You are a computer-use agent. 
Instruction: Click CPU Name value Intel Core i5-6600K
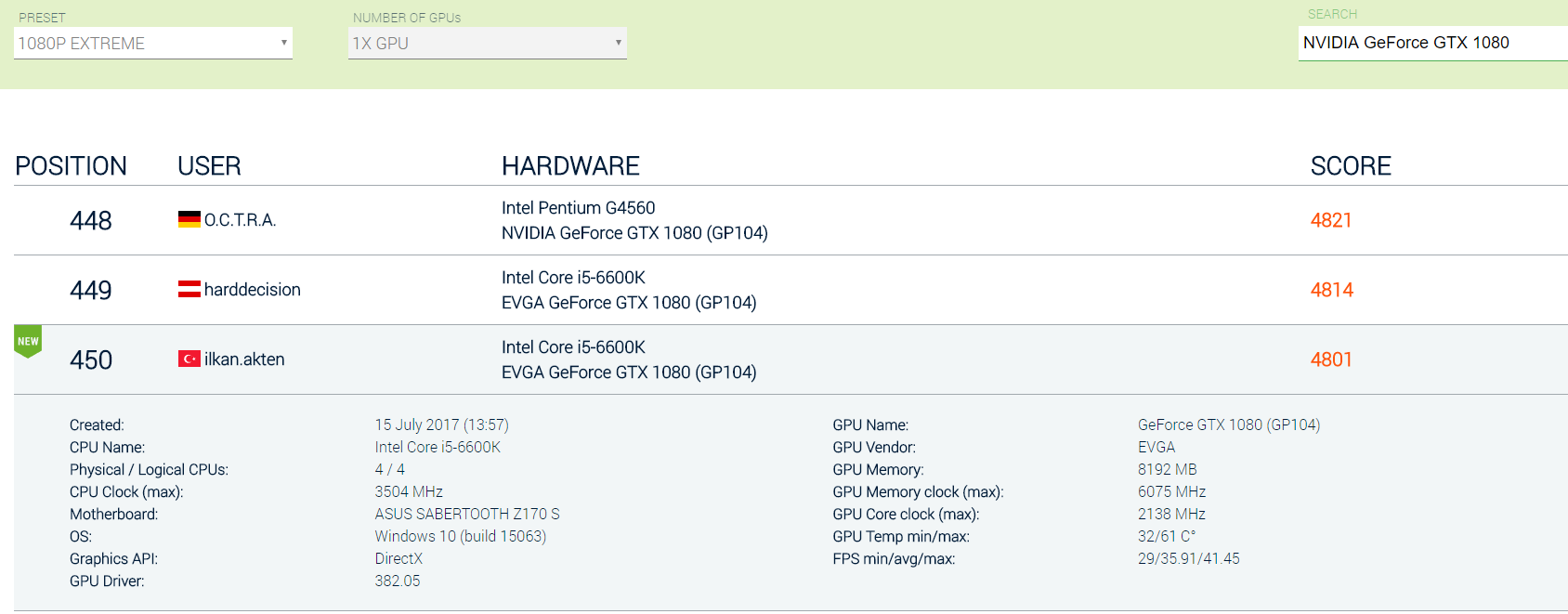pos(438,447)
